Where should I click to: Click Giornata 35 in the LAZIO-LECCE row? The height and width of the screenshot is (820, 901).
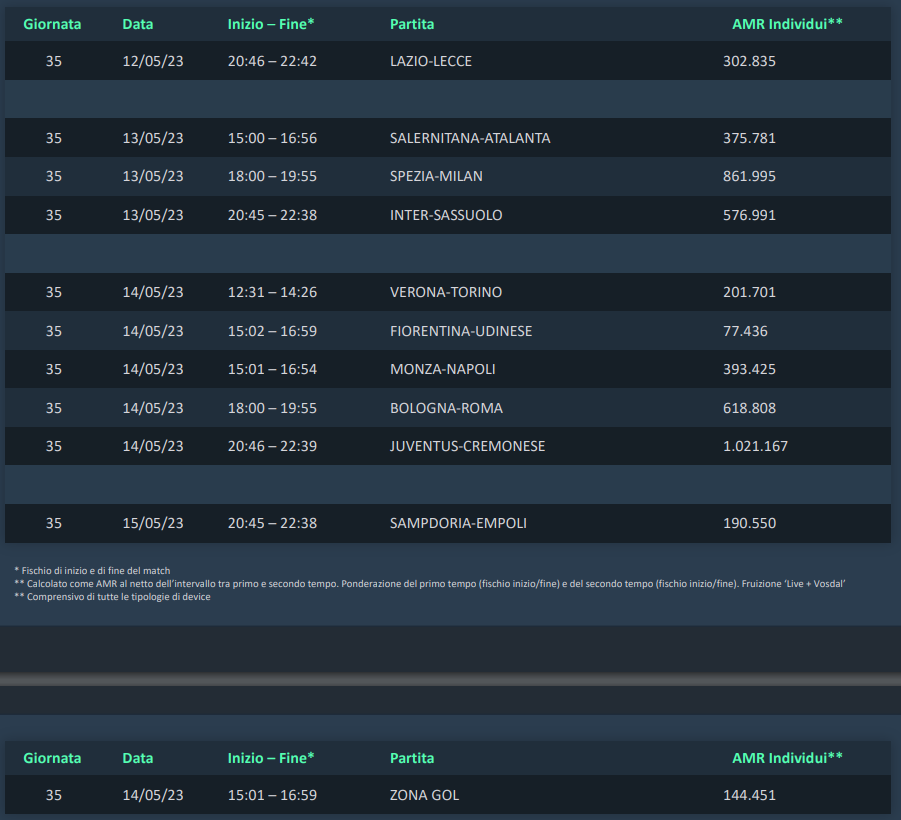[53, 61]
